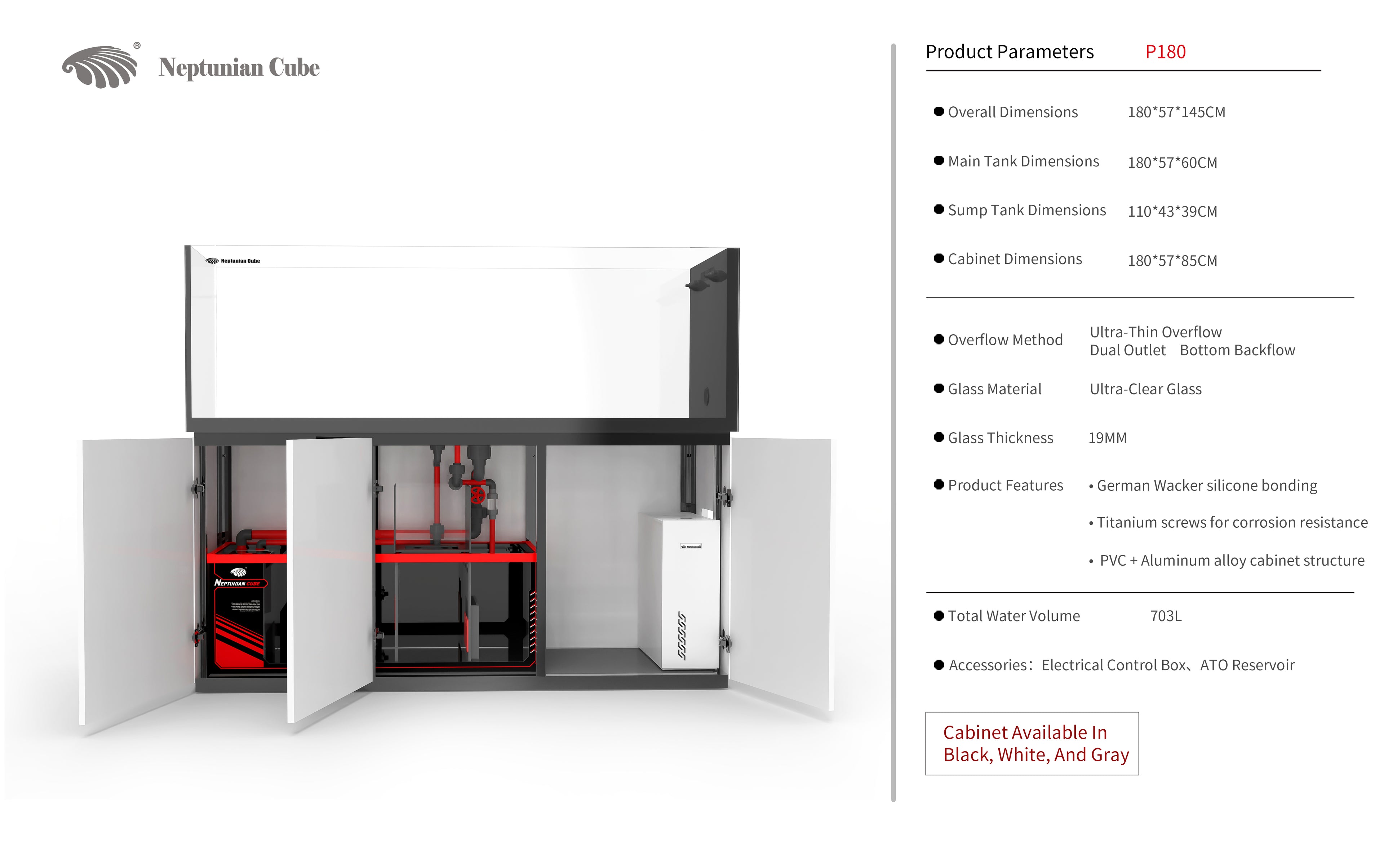Click the German Wacker silicone bonding feature
Screen dimensions: 1384x868
coord(1206,486)
